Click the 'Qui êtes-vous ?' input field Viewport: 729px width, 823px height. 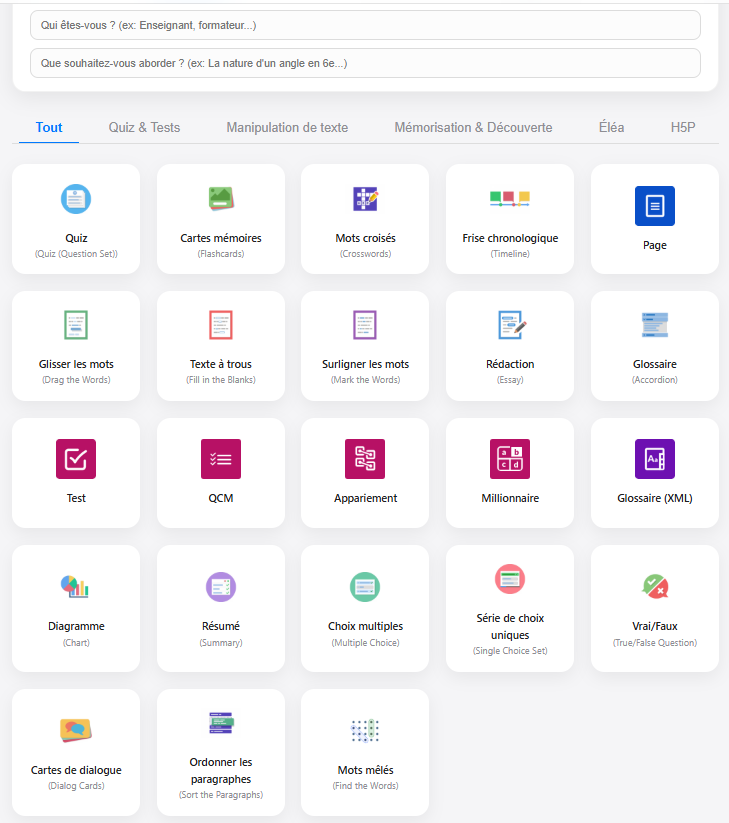coord(365,25)
